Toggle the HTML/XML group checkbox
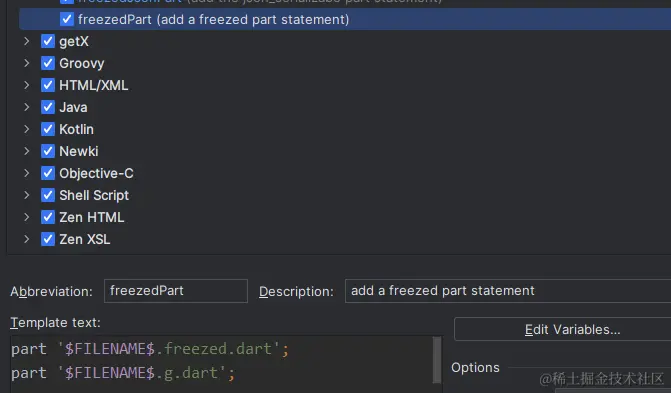Image resolution: width=671 pixels, height=393 pixels. [x=48, y=85]
